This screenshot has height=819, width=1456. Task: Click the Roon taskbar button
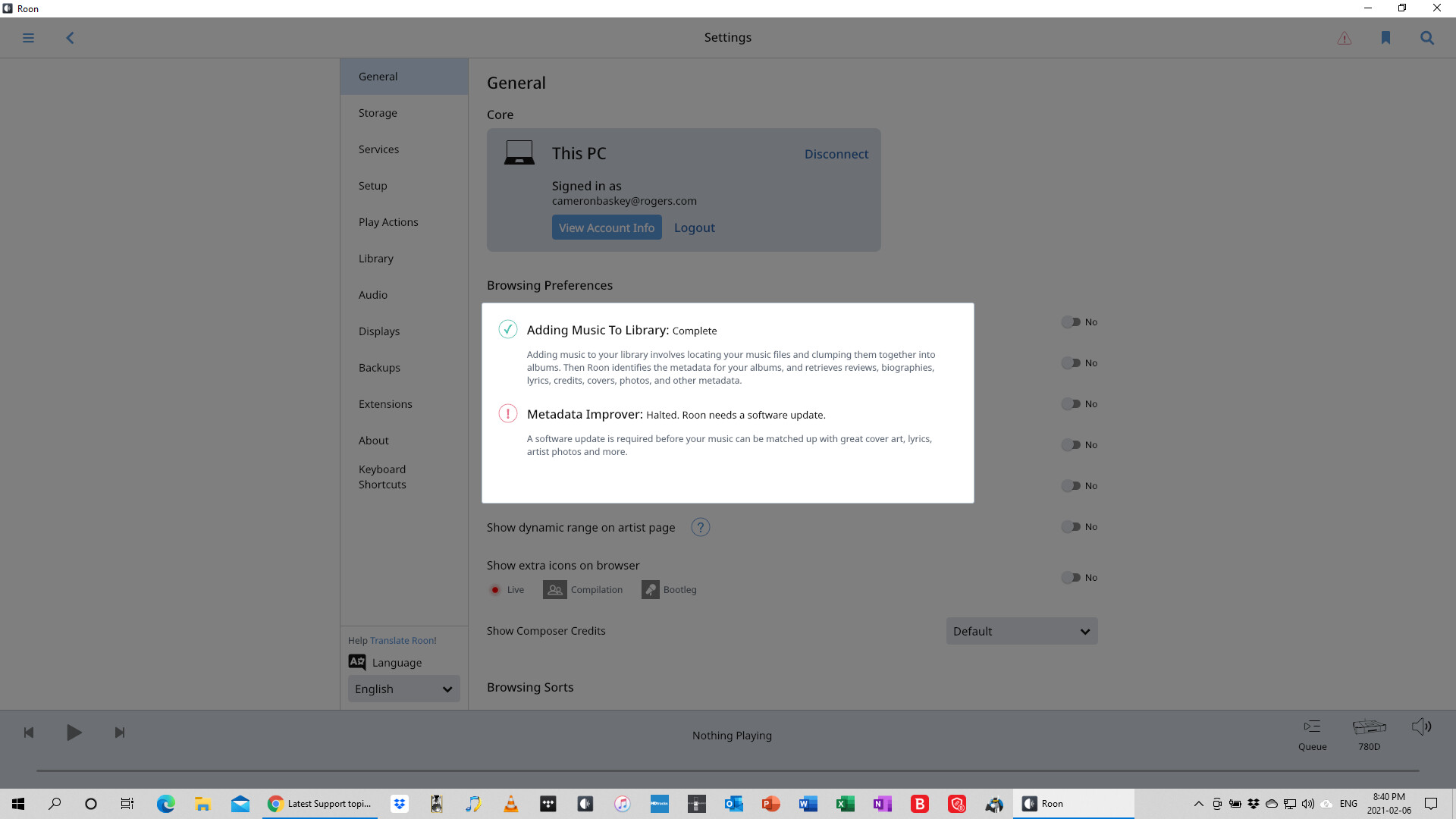[1073, 804]
